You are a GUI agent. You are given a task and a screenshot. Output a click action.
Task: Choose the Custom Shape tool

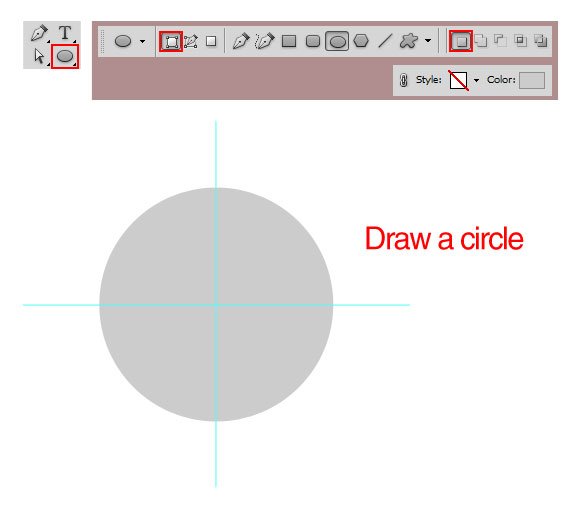409,41
